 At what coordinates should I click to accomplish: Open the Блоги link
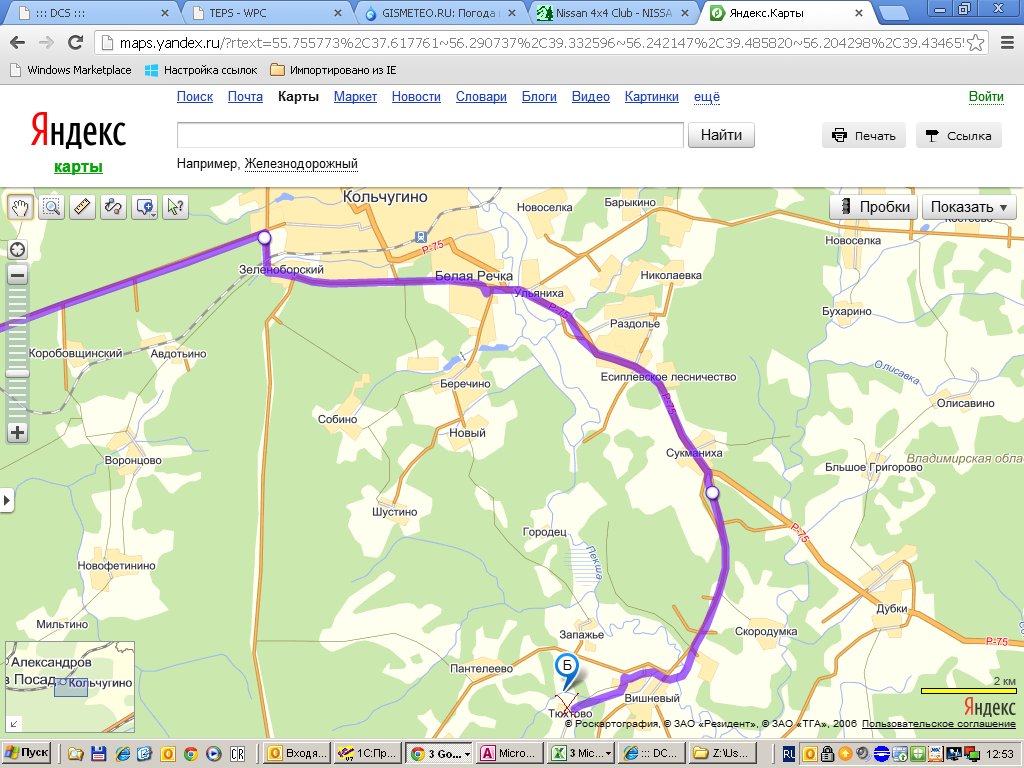pos(539,97)
